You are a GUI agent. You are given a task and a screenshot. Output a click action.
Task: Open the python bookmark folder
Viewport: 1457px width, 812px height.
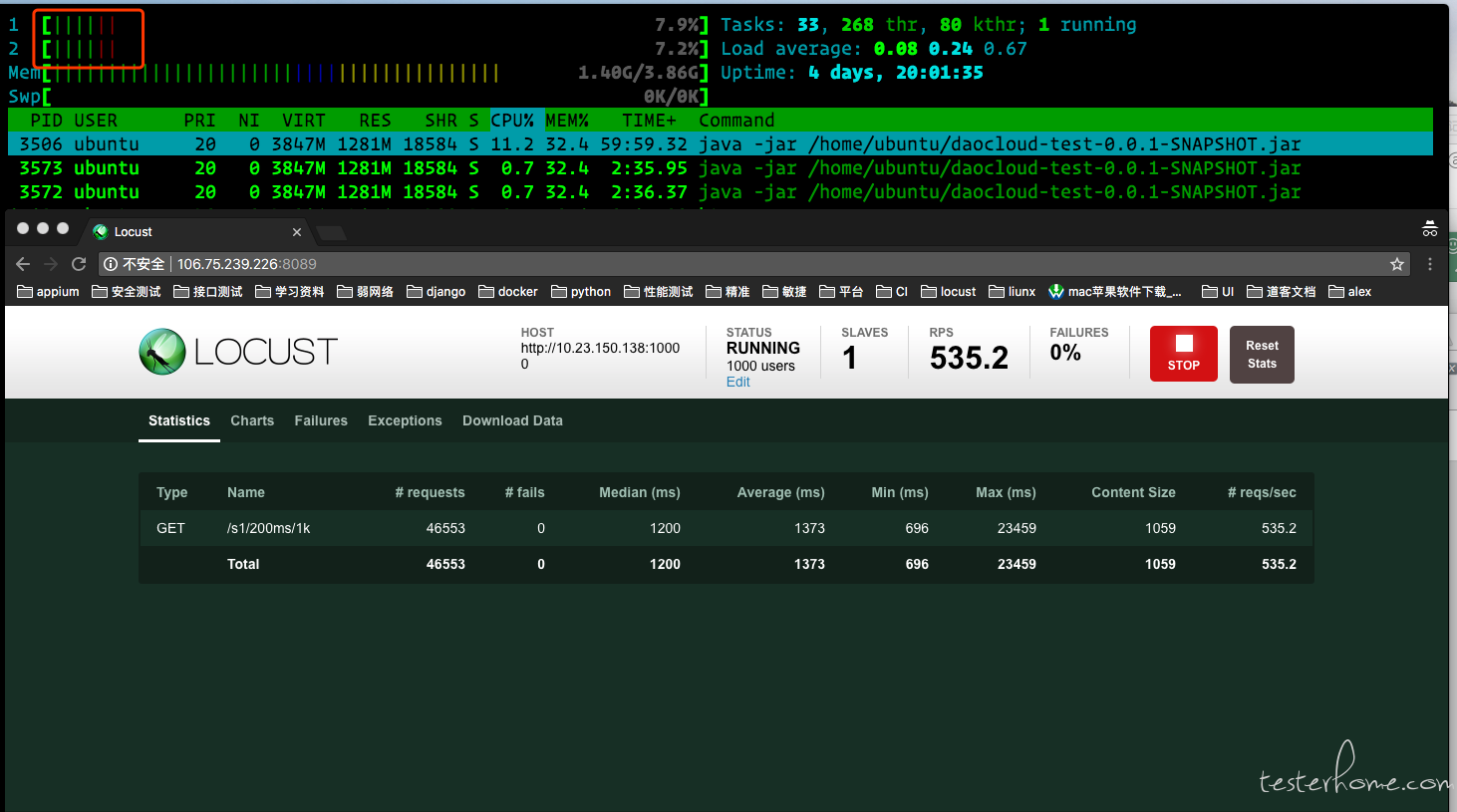pyautogui.click(x=581, y=292)
